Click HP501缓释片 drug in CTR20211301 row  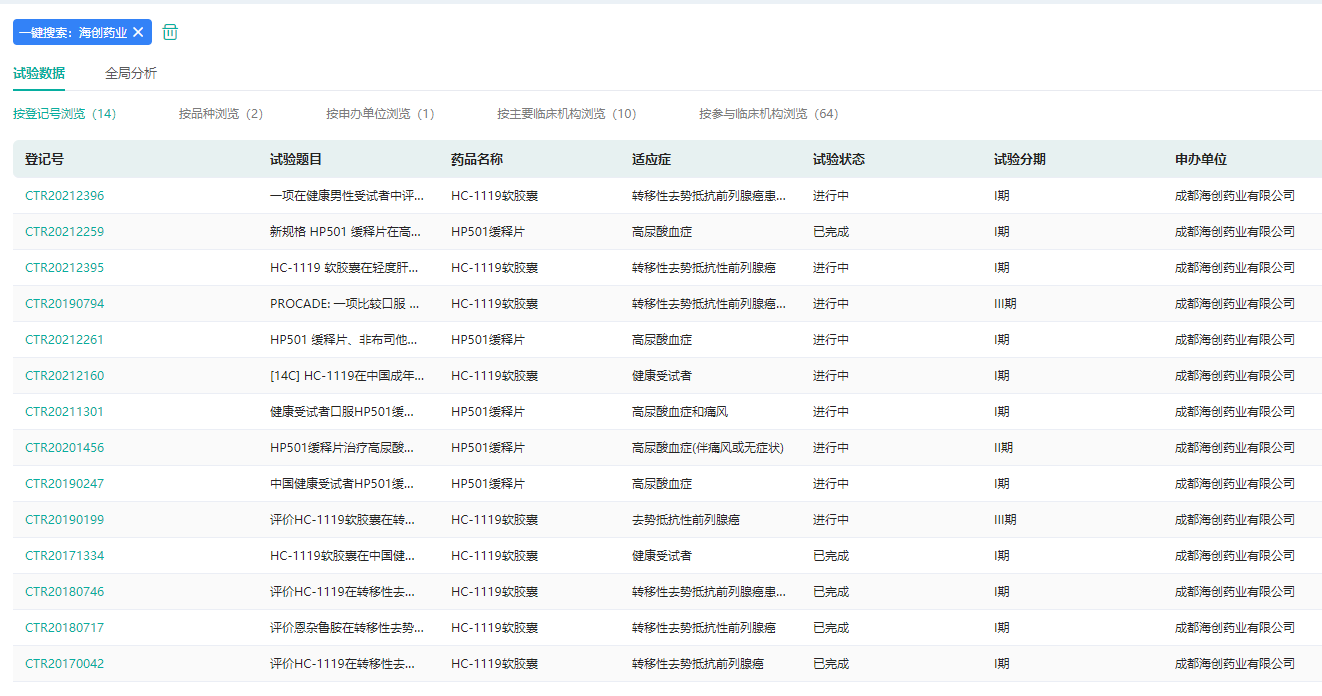click(x=488, y=412)
